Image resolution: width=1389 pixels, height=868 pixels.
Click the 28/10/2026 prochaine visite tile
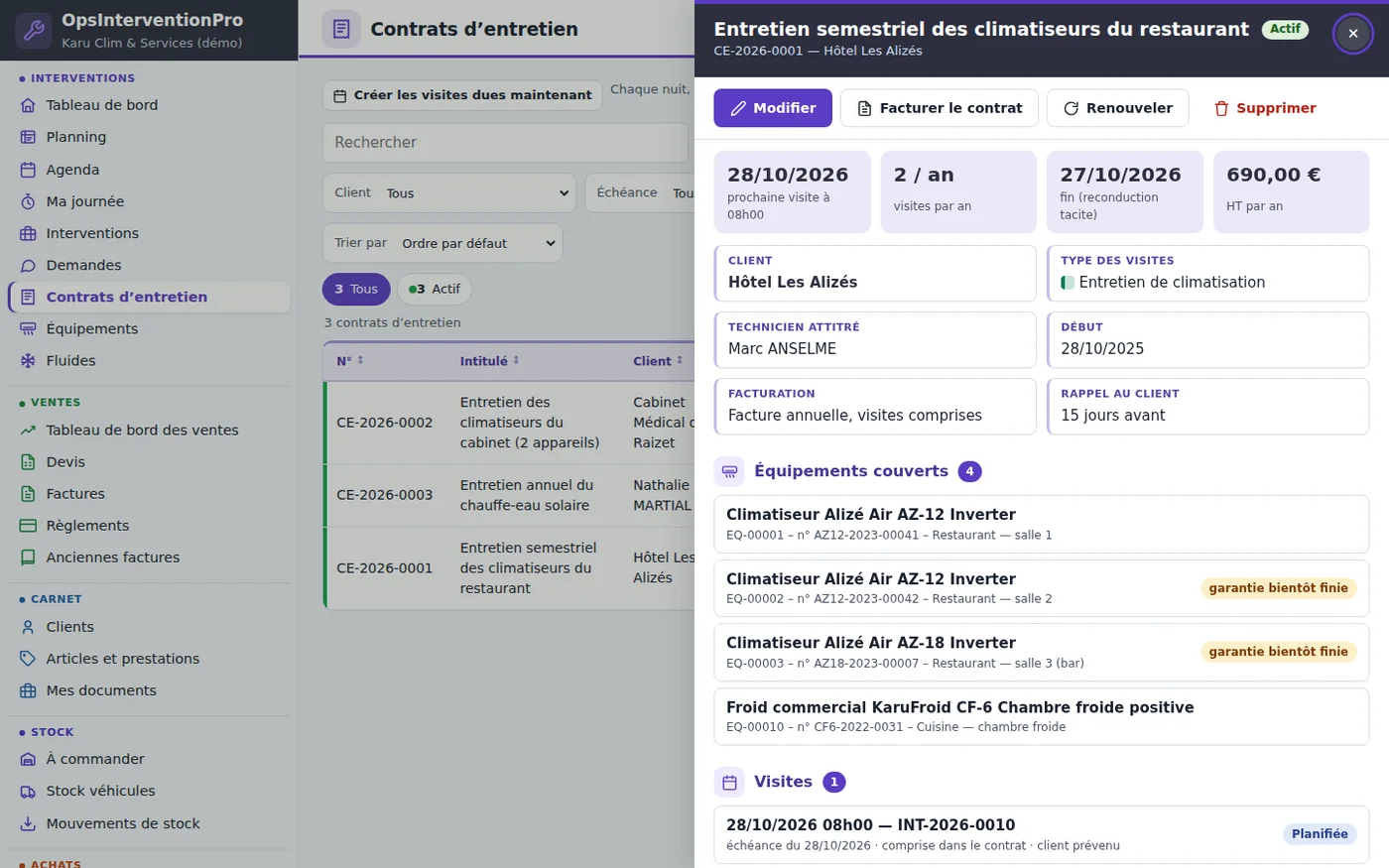(792, 191)
